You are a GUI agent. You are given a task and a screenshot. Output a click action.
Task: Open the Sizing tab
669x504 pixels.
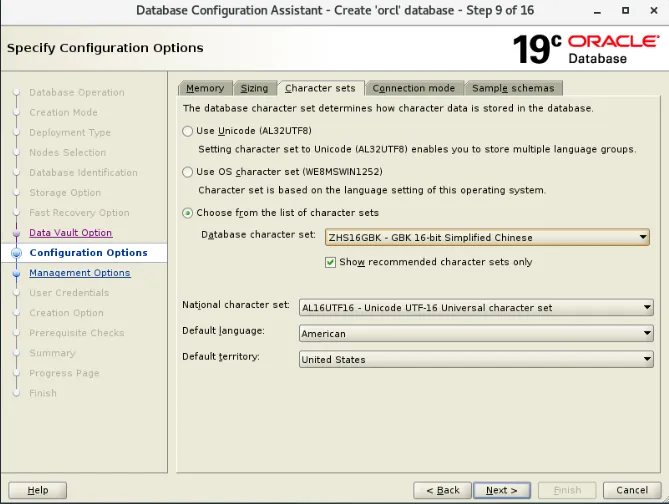point(254,88)
